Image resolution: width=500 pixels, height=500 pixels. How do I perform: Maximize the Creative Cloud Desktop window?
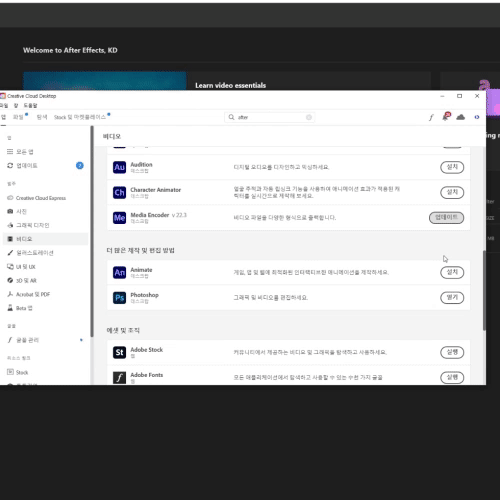click(459, 96)
